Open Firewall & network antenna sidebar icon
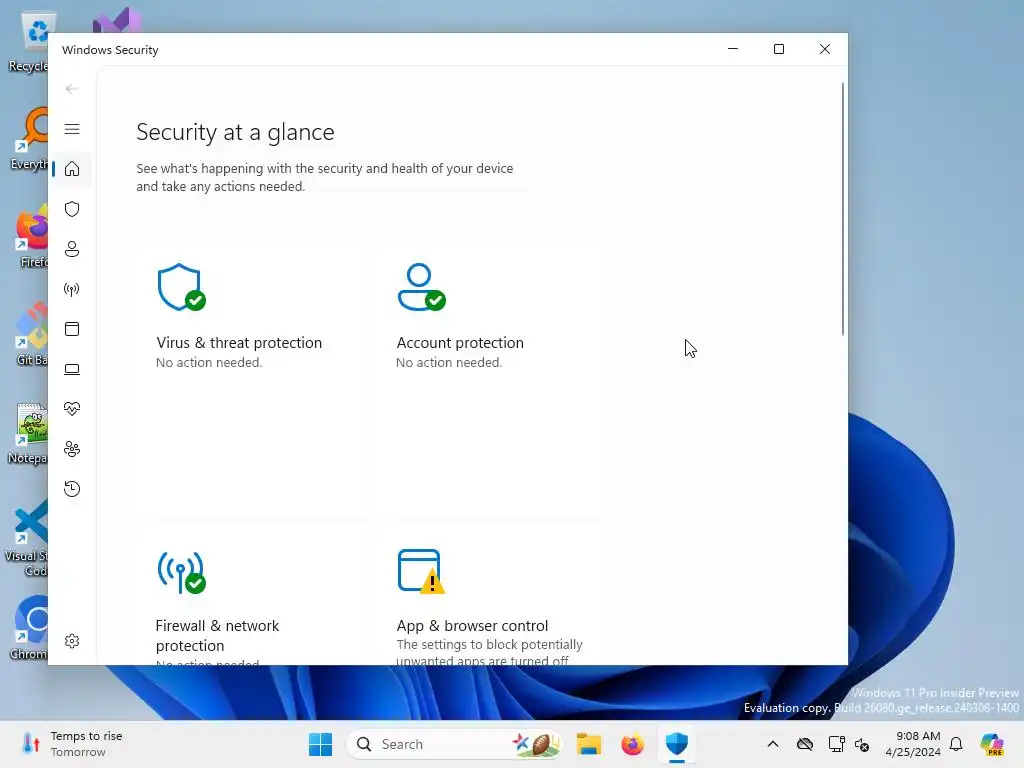1024x768 pixels. pyautogui.click(x=72, y=289)
